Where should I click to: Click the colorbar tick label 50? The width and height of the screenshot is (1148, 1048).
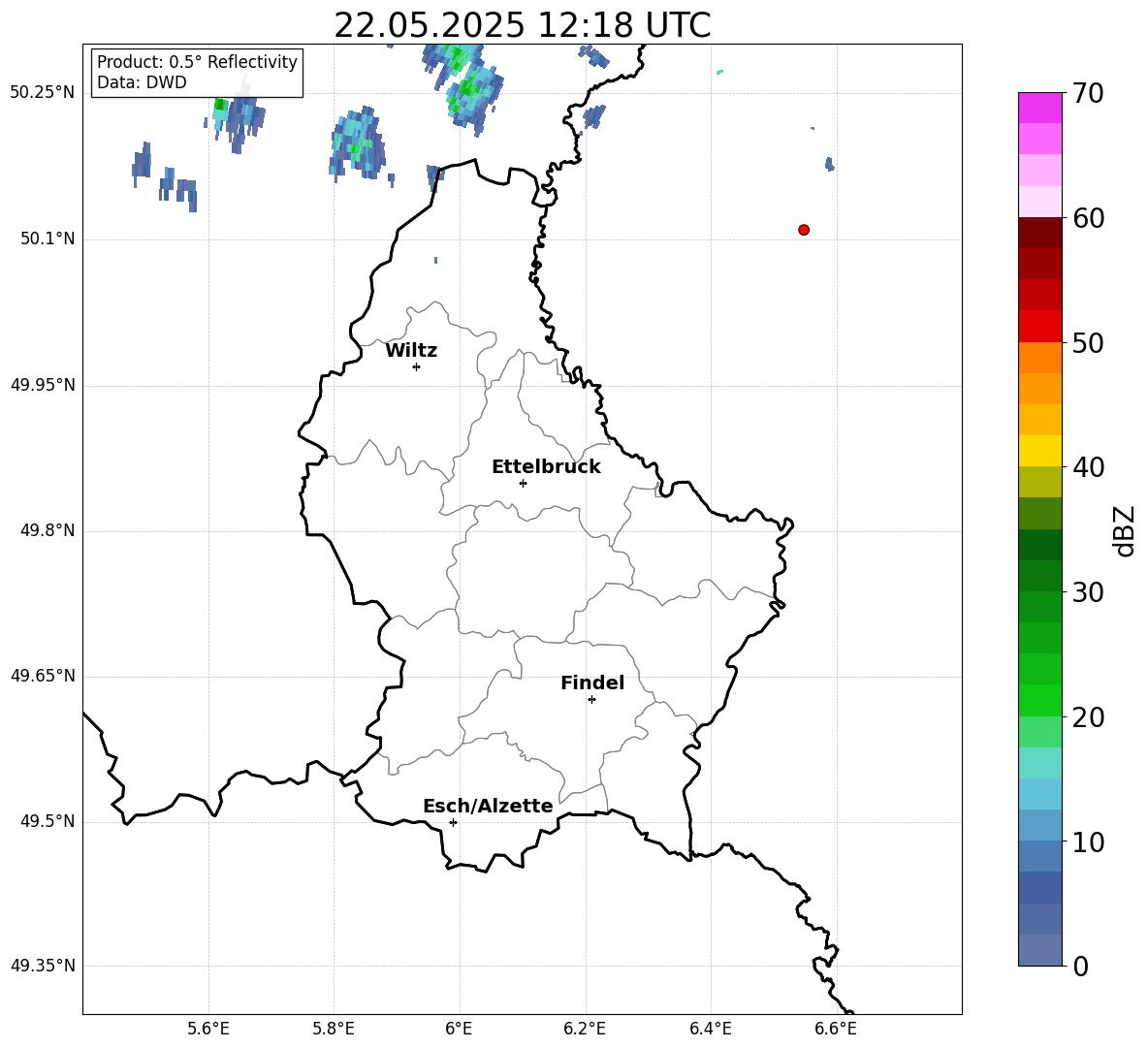(x=1088, y=343)
